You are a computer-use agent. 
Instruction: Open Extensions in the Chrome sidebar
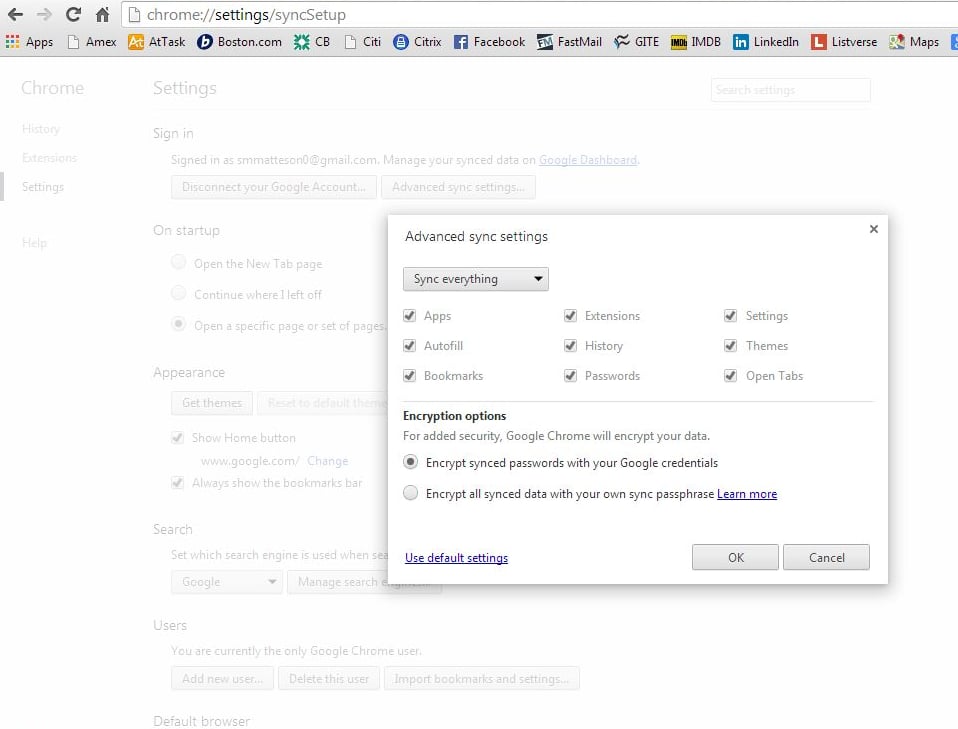click(49, 158)
